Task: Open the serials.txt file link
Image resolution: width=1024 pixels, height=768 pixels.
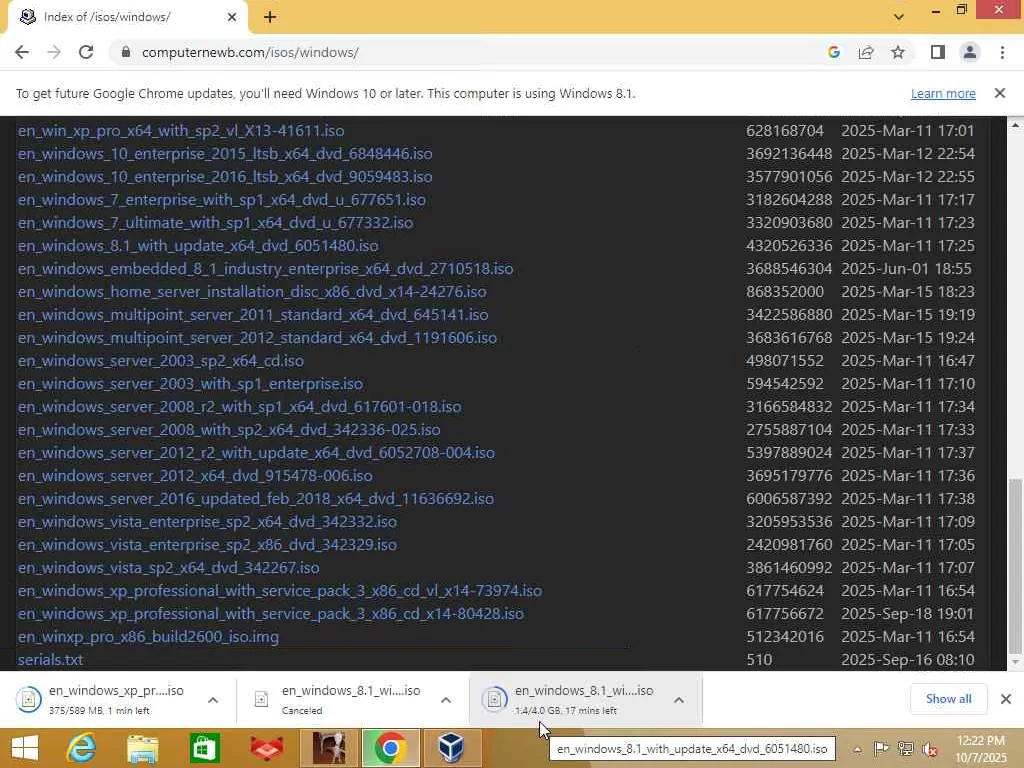Action: coord(50,660)
